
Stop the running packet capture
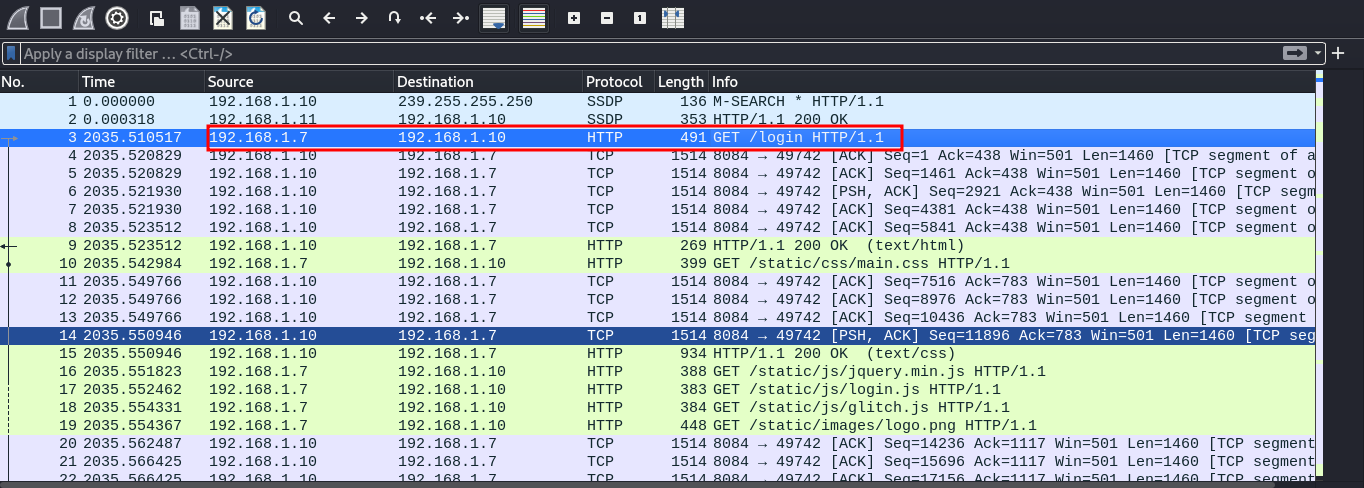tap(51, 17)
